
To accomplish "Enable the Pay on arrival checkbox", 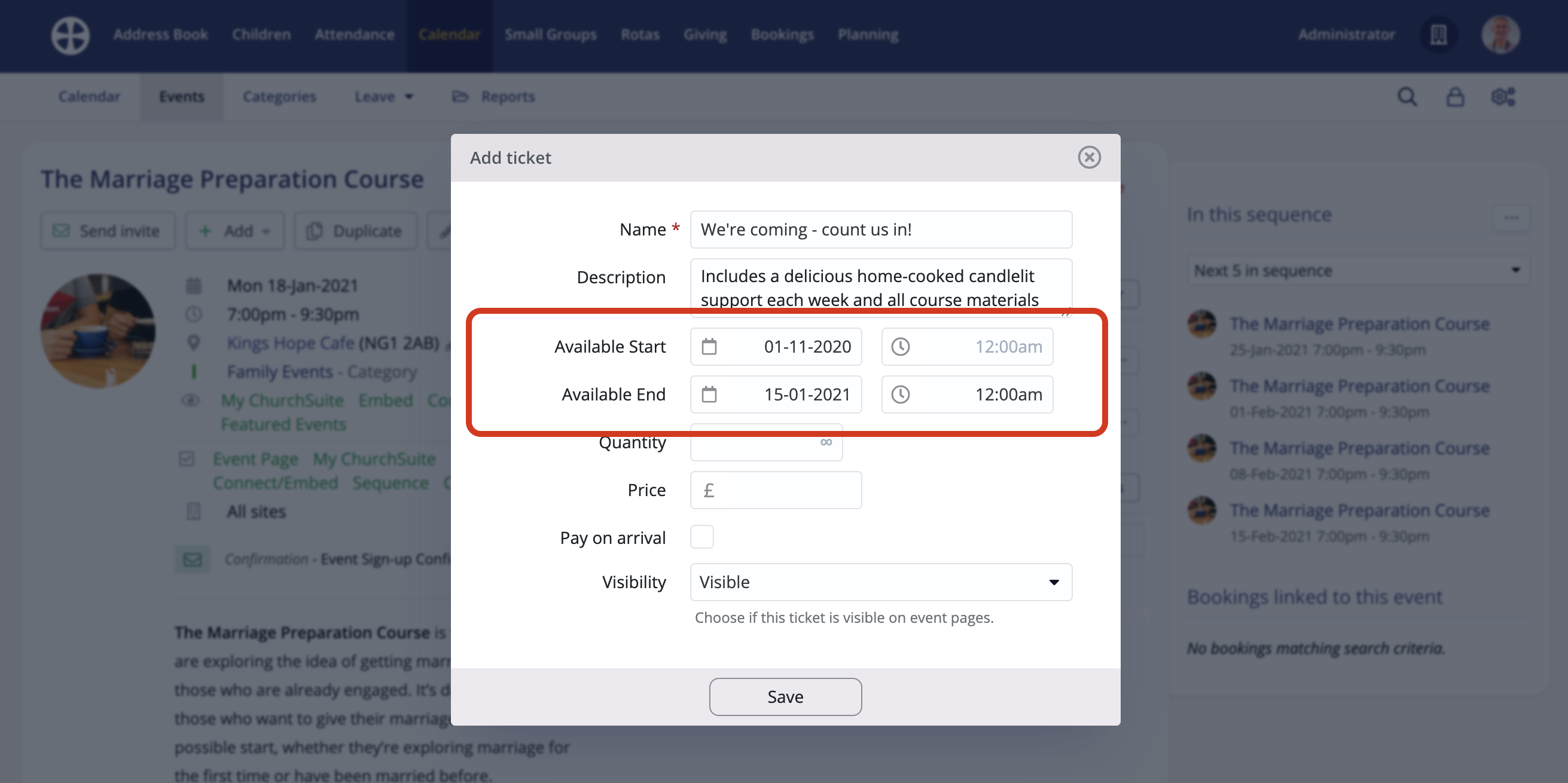I will pyautogui.click(x=702, y=537).
